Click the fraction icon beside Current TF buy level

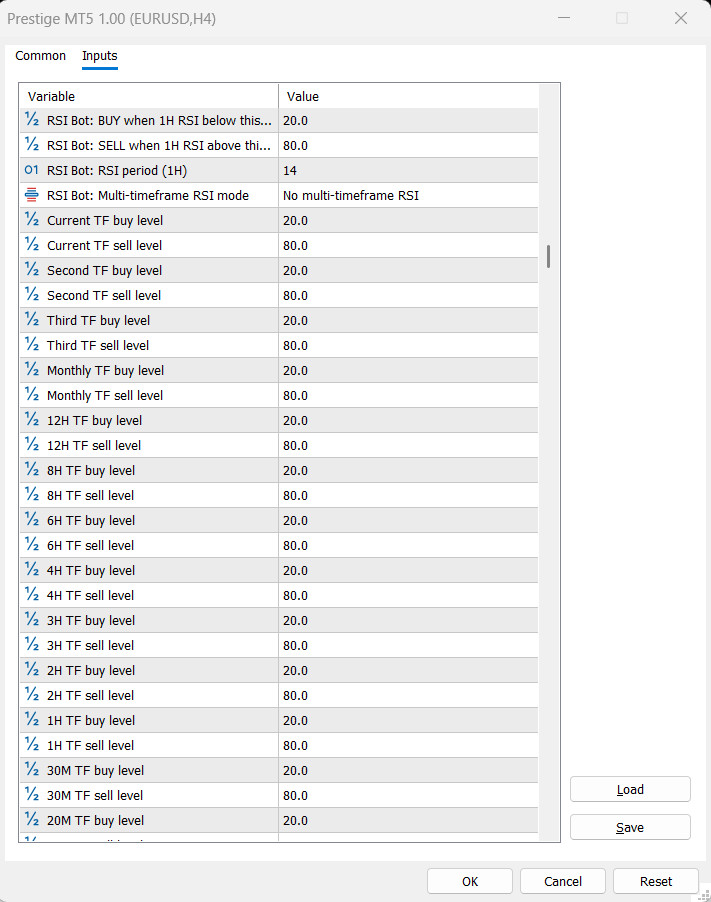click(x=32, y=220)
